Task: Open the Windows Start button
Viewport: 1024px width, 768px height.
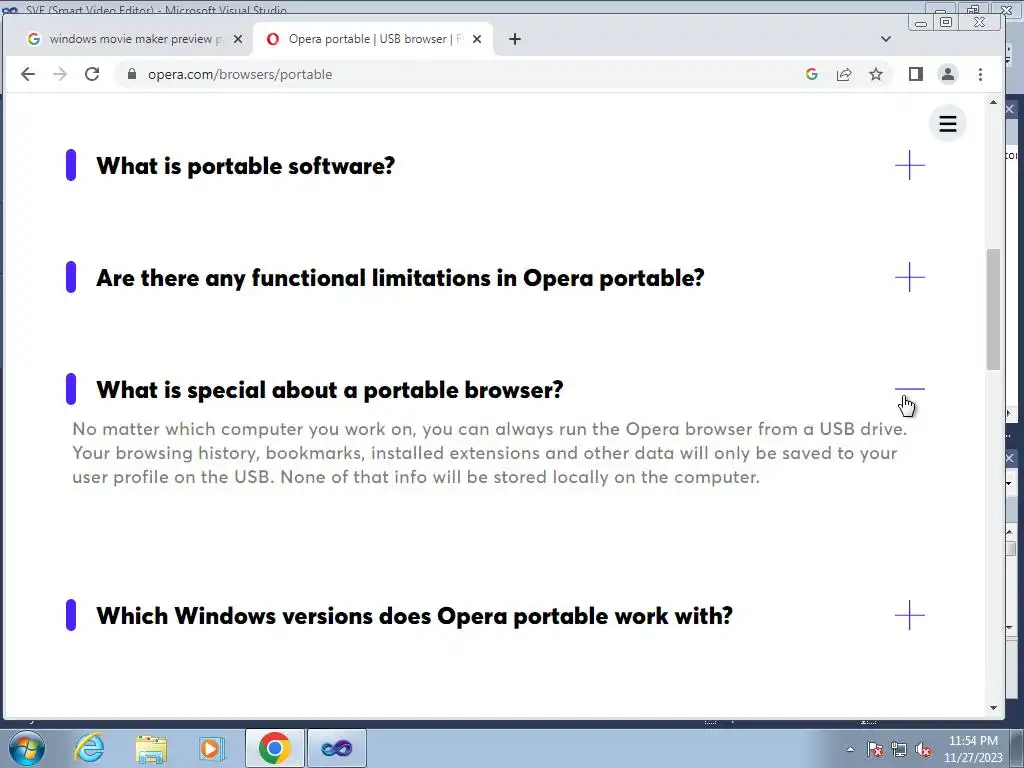Action: point(27,748)
